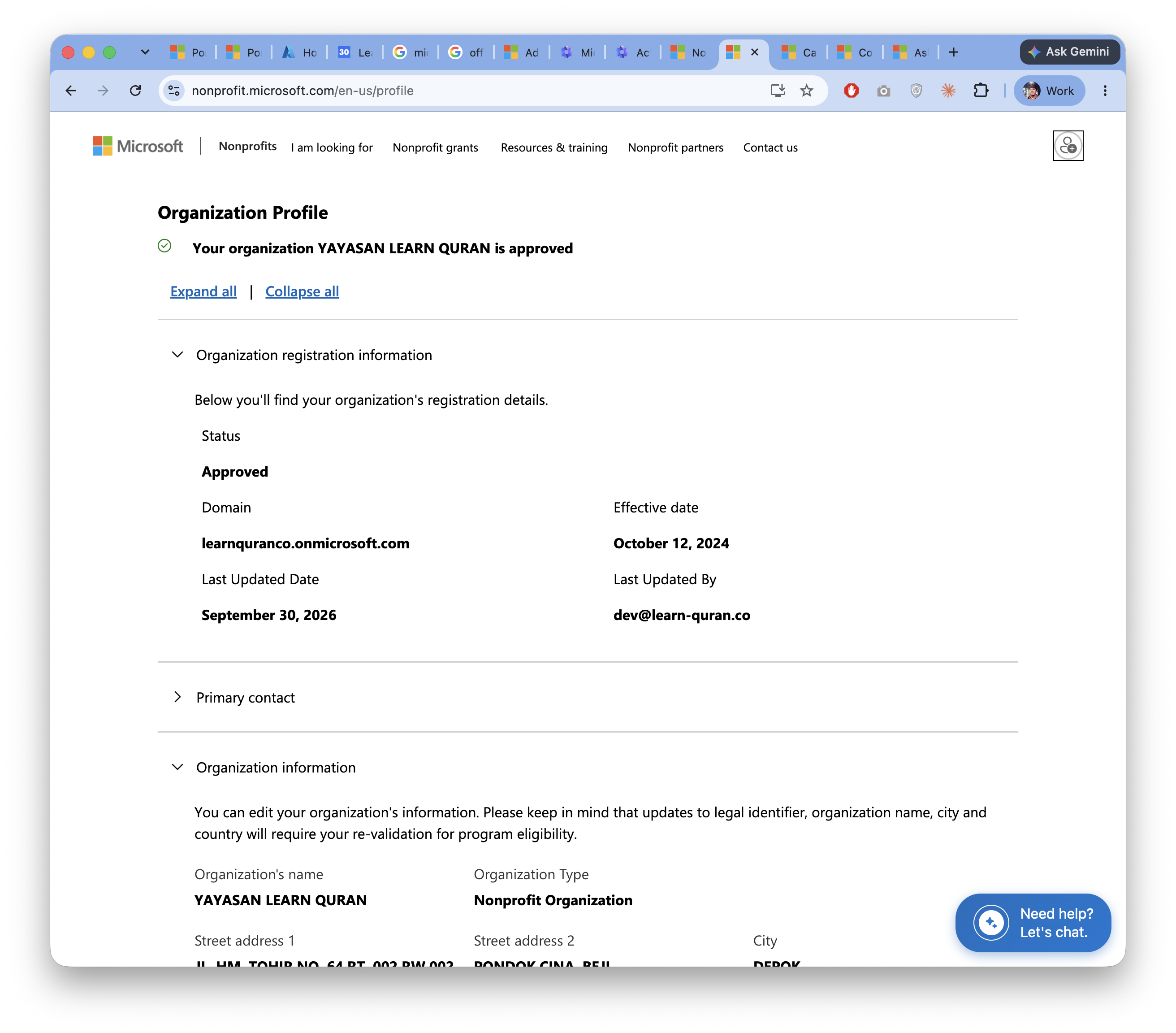Screen dimensions: 1176x1033
Task: Switch to the 'Ho' Azure tab
Action: click(x=299, y=52)
